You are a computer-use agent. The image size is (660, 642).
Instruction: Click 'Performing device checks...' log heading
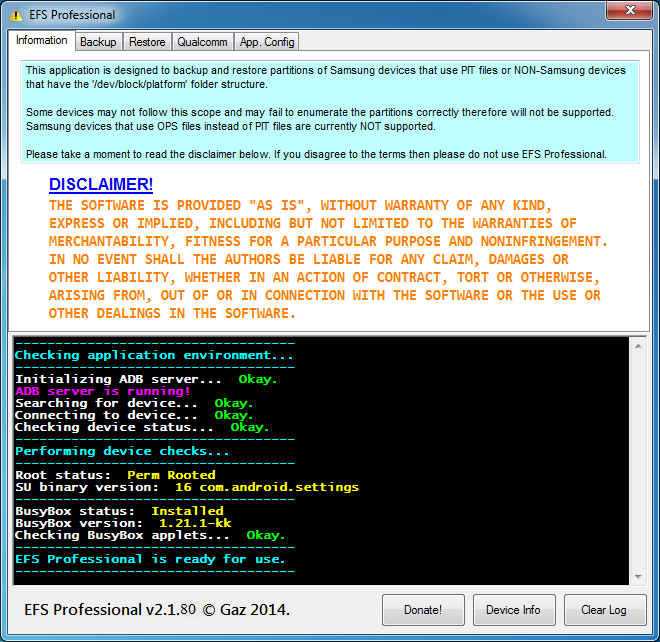(122, 451)
